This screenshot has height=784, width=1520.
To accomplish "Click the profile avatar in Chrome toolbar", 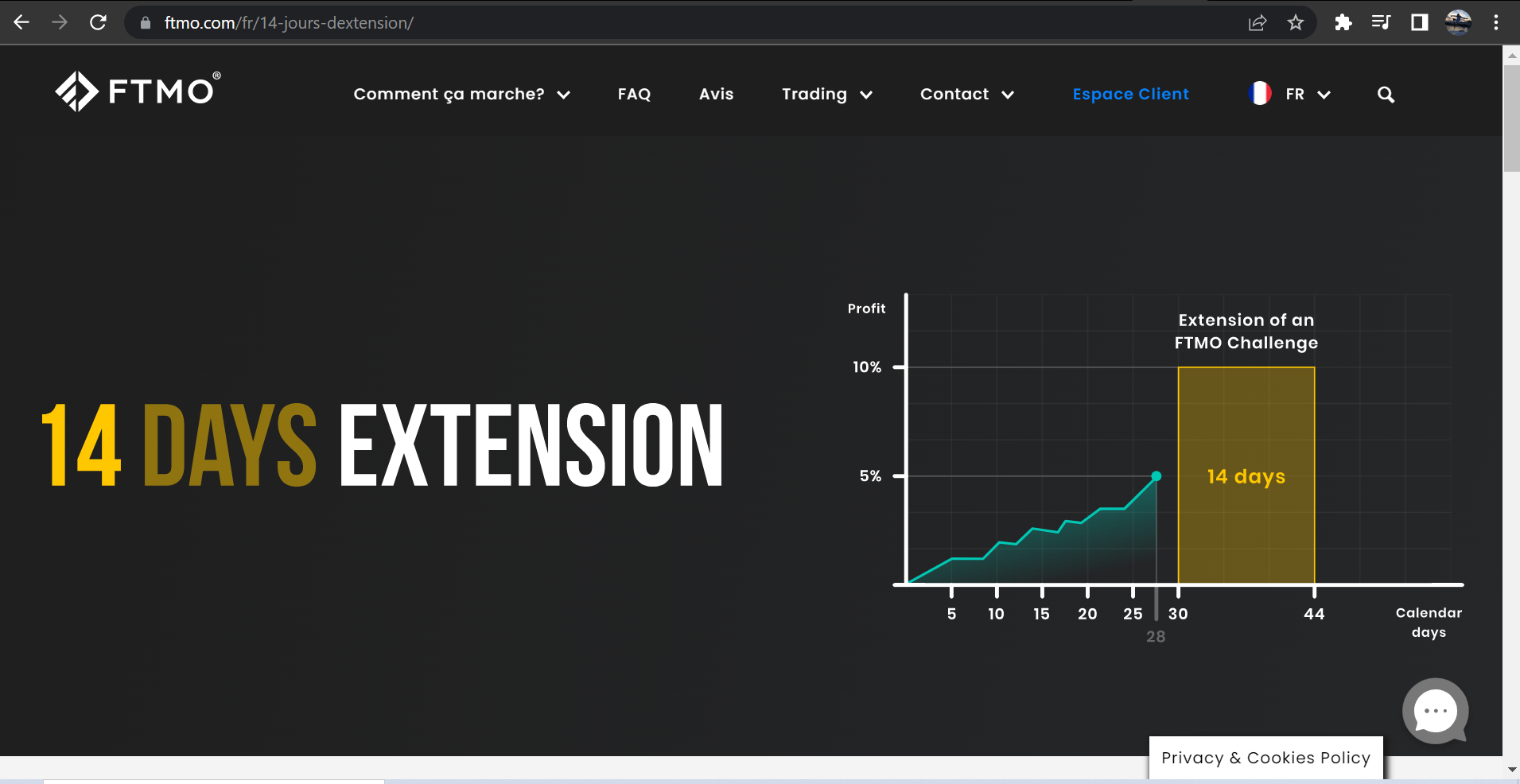I will [1458, 23].
